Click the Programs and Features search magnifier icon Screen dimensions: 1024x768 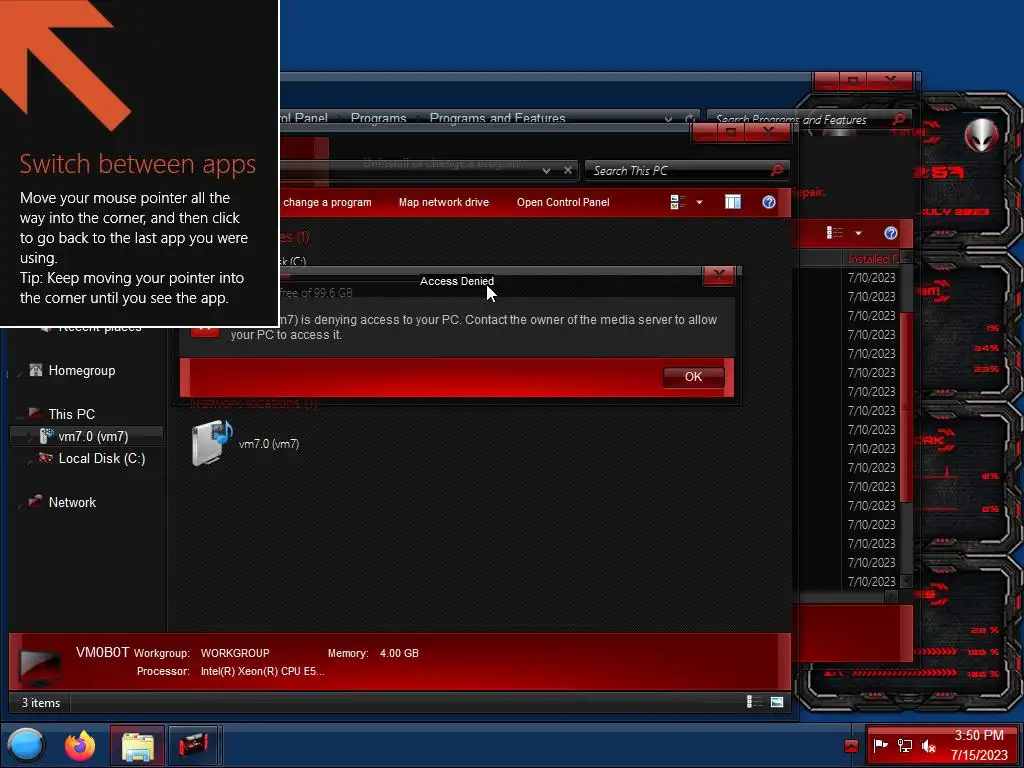(x=899, y=119)
